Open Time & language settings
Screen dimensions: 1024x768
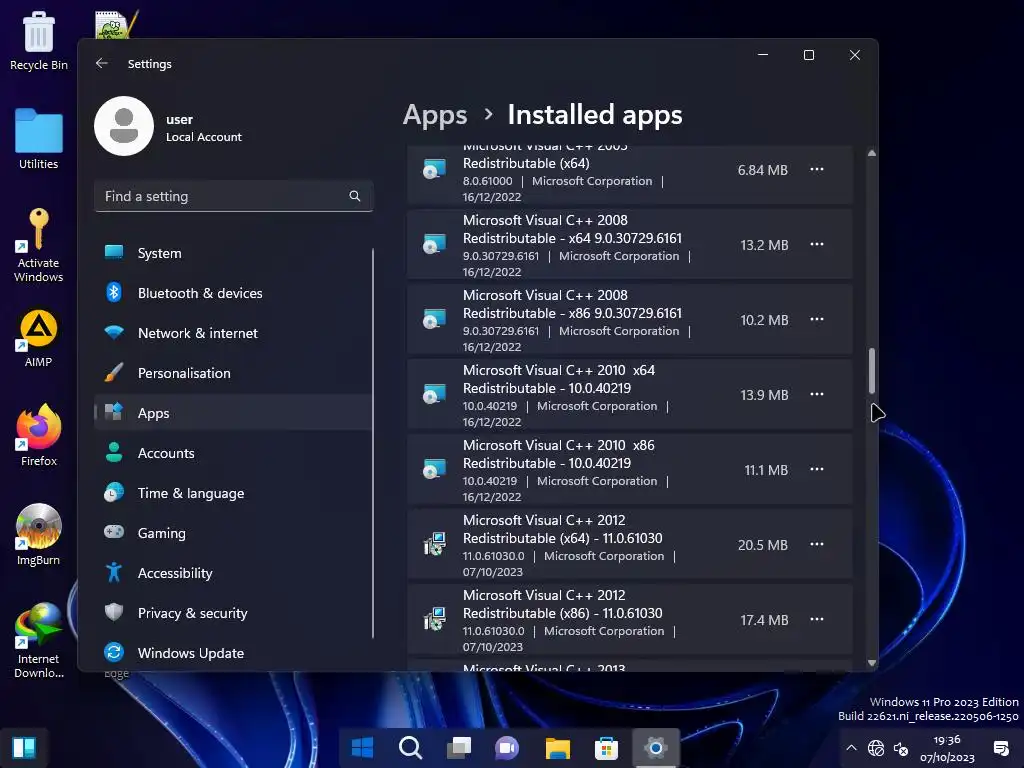(x=233, y=493)
